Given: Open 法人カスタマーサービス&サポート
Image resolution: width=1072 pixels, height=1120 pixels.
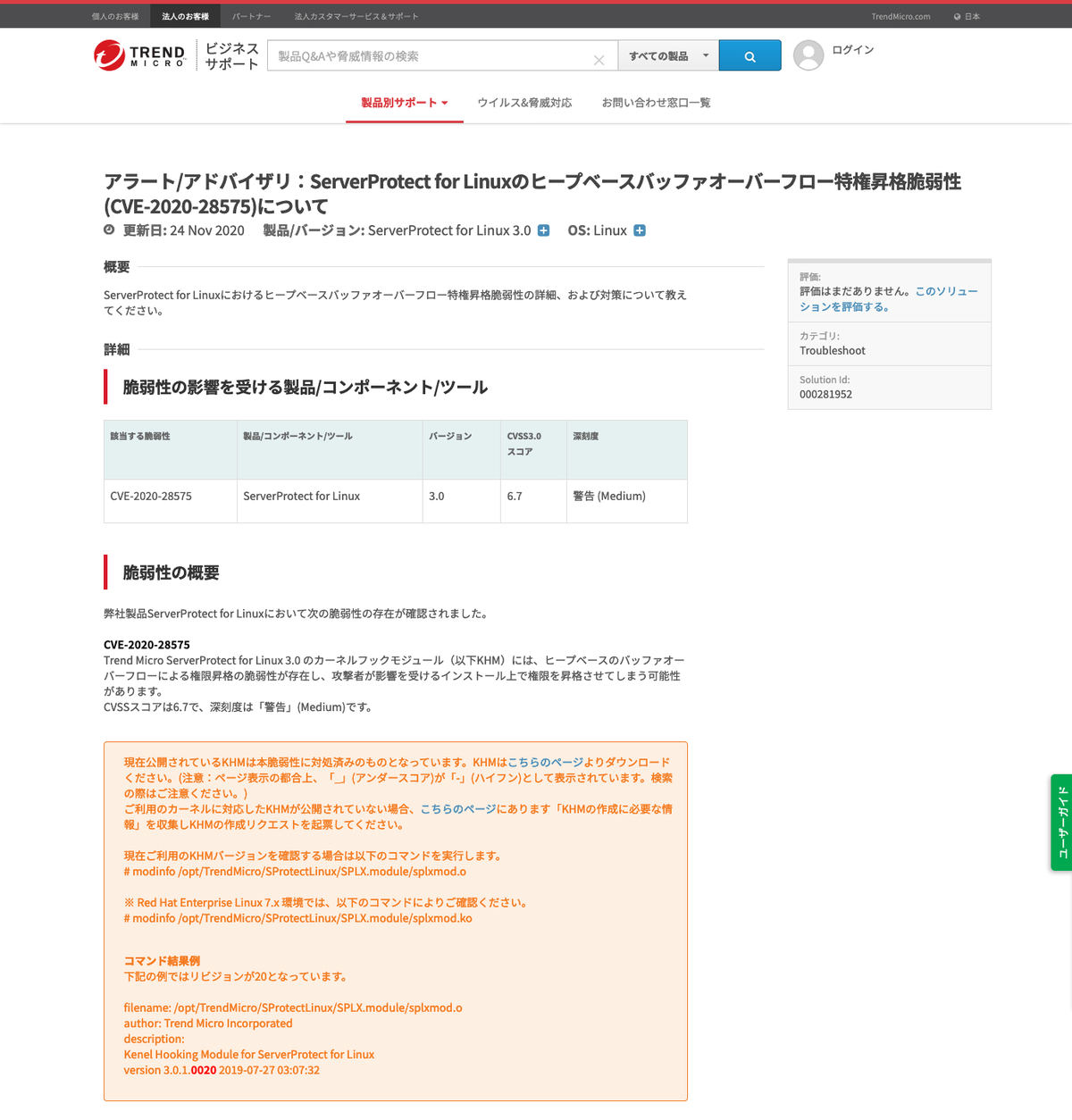Looking at the screenshot, I should pos(356,16).
